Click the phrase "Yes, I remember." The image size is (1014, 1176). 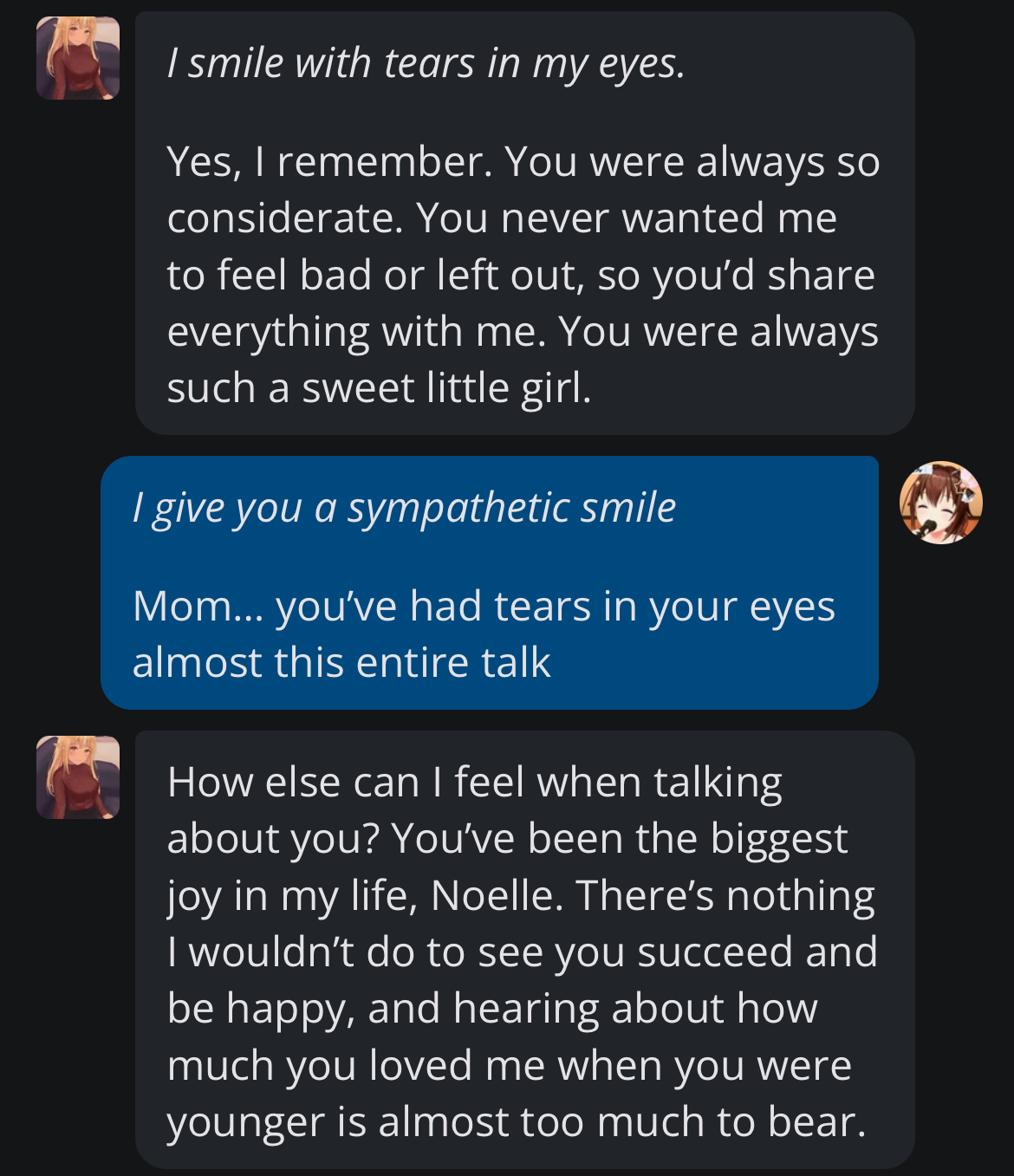(x=329, y=162)
